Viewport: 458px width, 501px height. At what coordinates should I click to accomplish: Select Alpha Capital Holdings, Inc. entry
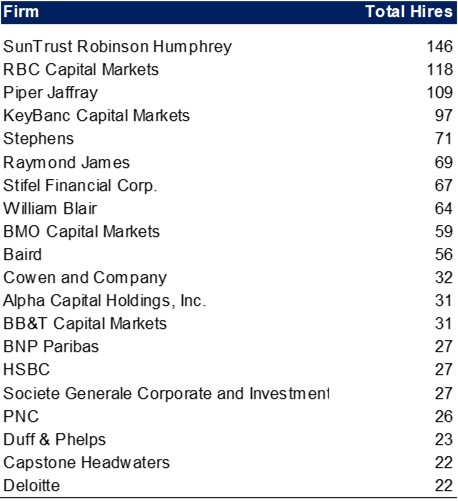105,301
